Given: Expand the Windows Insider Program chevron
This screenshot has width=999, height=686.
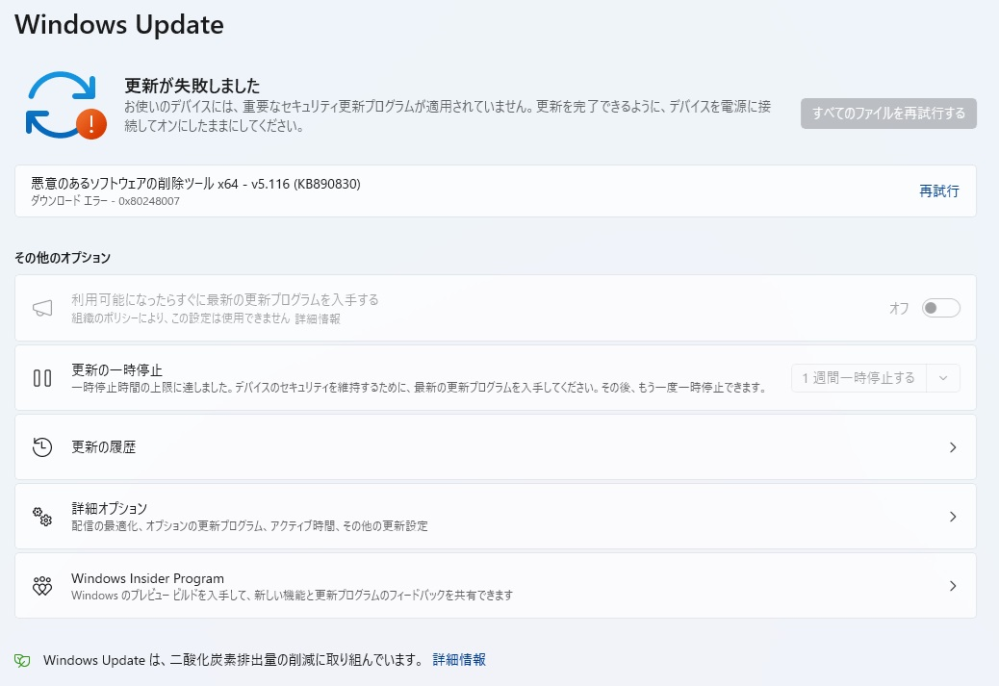Looking at the screenshot, I should click(x=955, y=585).
